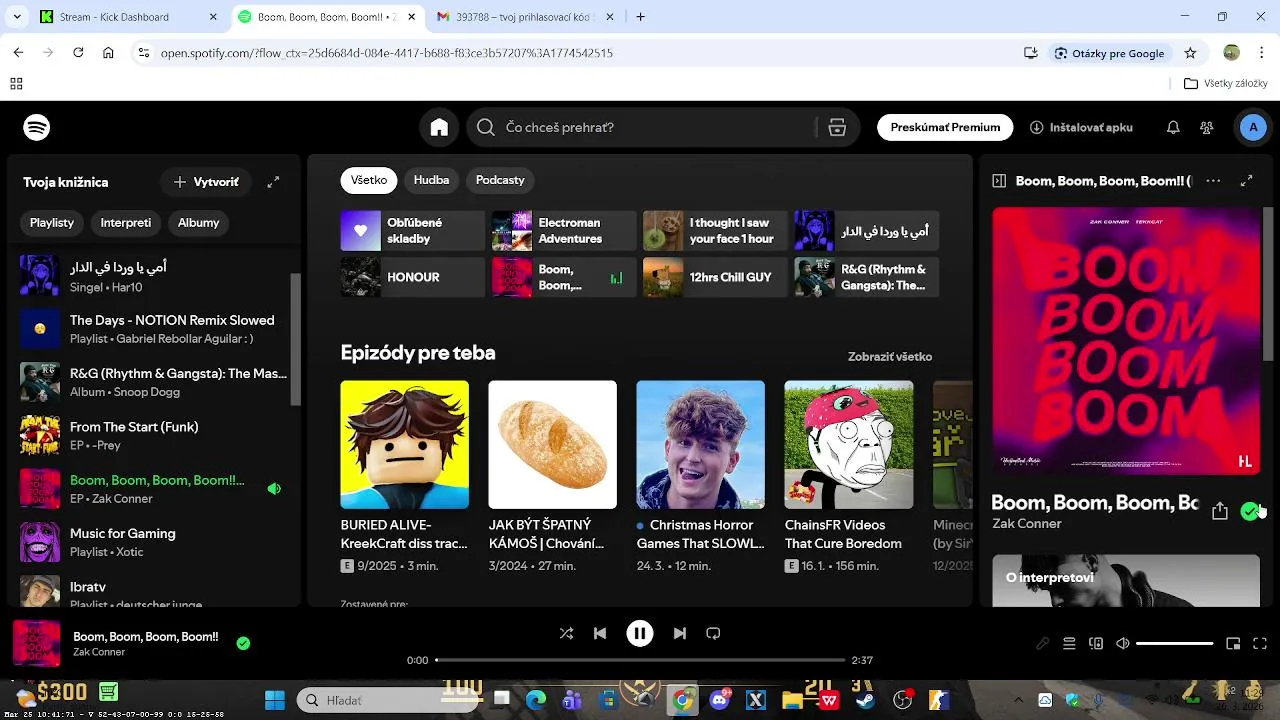Filter library by Albumy
The image size is (1280, 720).
[x=198, y=223]
